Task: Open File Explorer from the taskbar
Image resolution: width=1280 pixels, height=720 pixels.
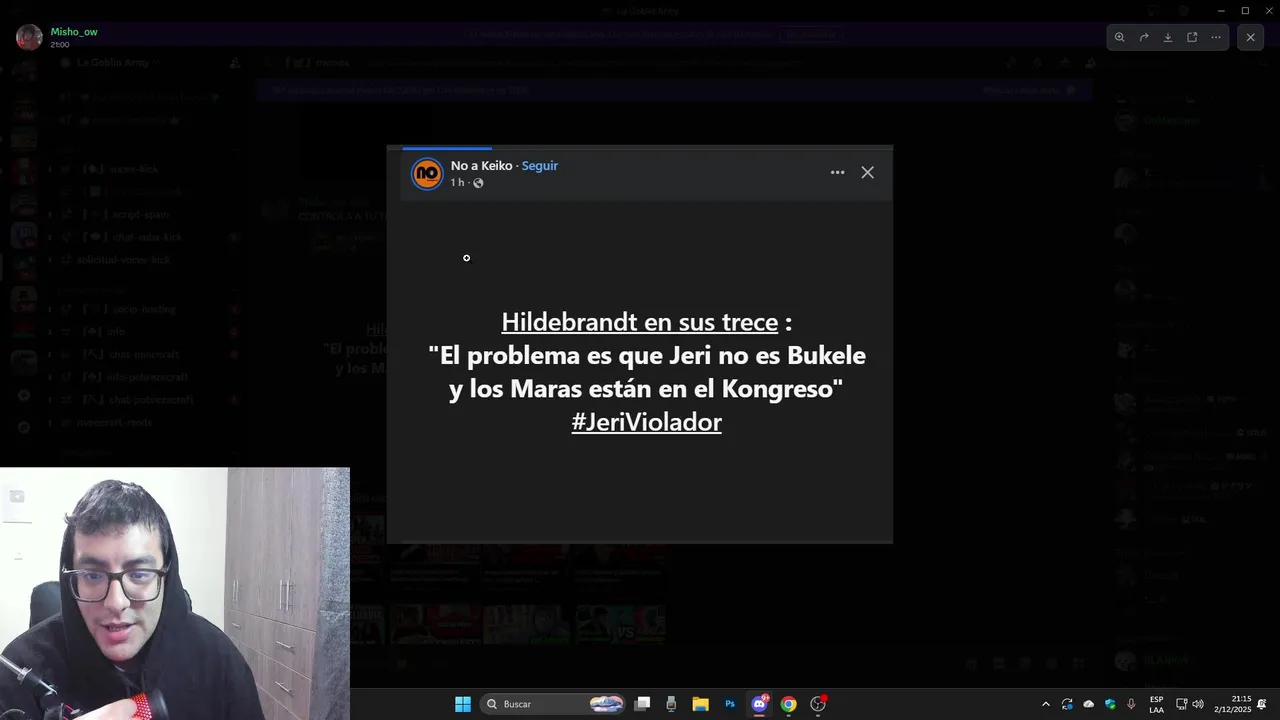Action: pyautogui.click(x=700, y=704)
